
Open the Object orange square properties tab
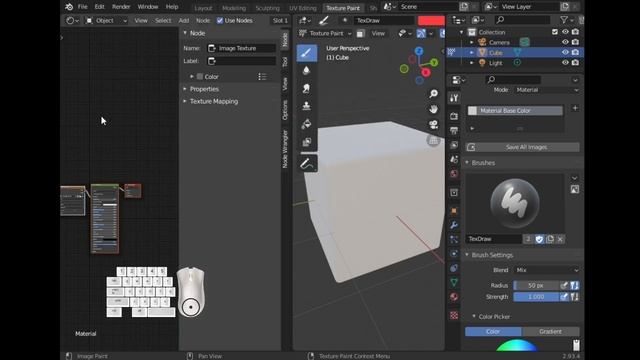tap(454, 211)
